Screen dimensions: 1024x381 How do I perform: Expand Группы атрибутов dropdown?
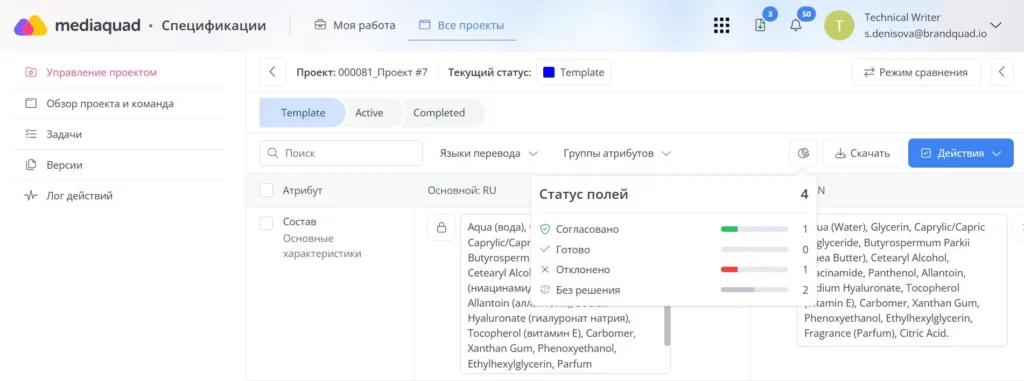617,154
